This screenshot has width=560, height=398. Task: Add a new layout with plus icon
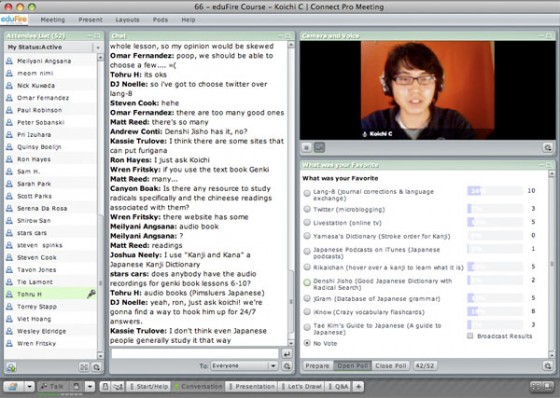point(358,386)
